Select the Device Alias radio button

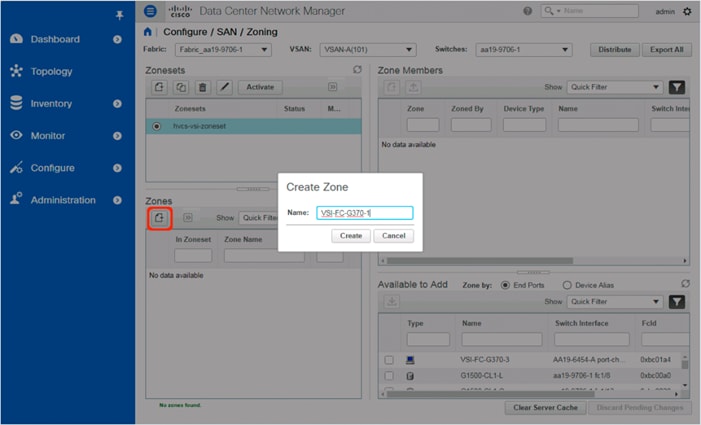pos(567,285)
